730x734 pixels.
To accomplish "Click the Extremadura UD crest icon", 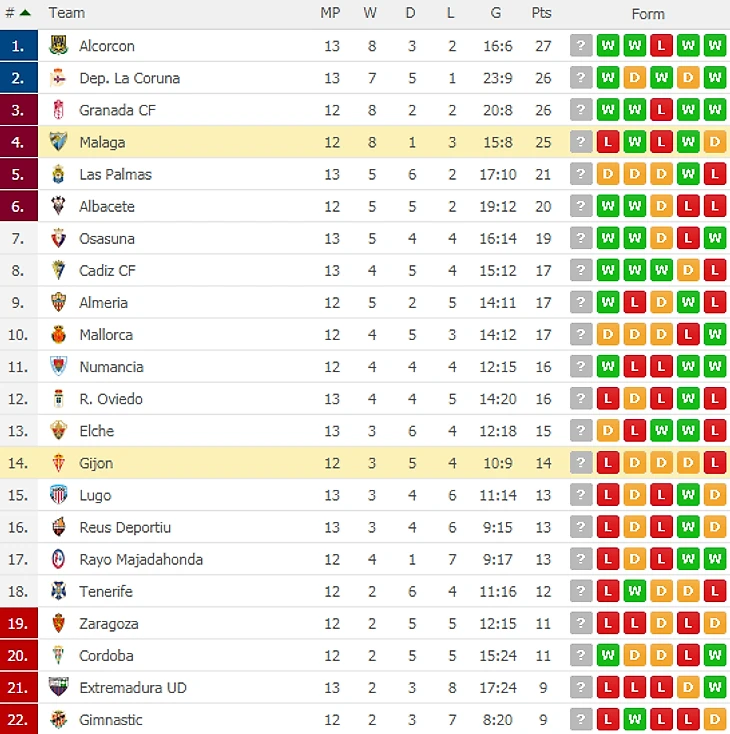I will click(58, 687).
